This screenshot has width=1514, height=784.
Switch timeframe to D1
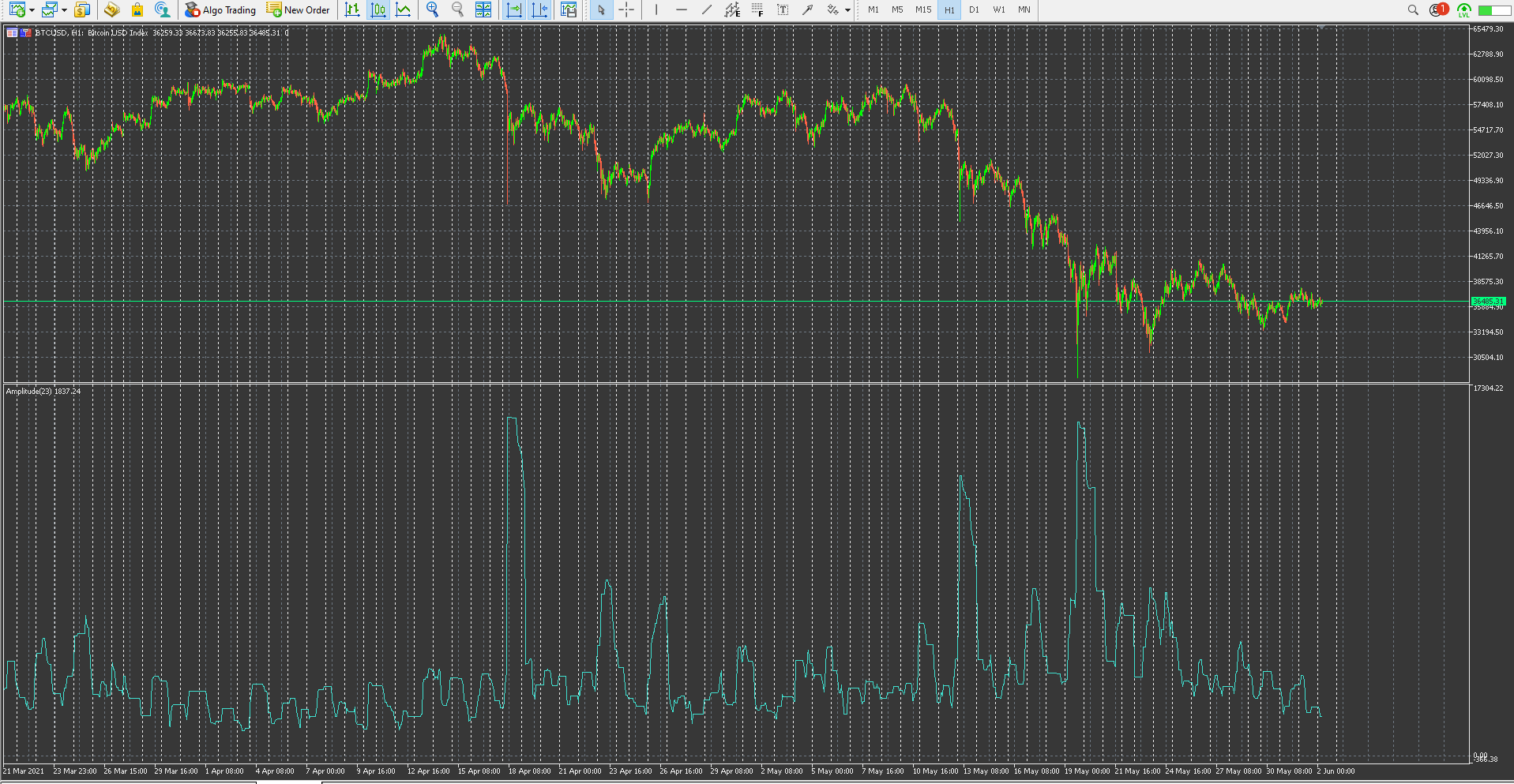[974, 9]
